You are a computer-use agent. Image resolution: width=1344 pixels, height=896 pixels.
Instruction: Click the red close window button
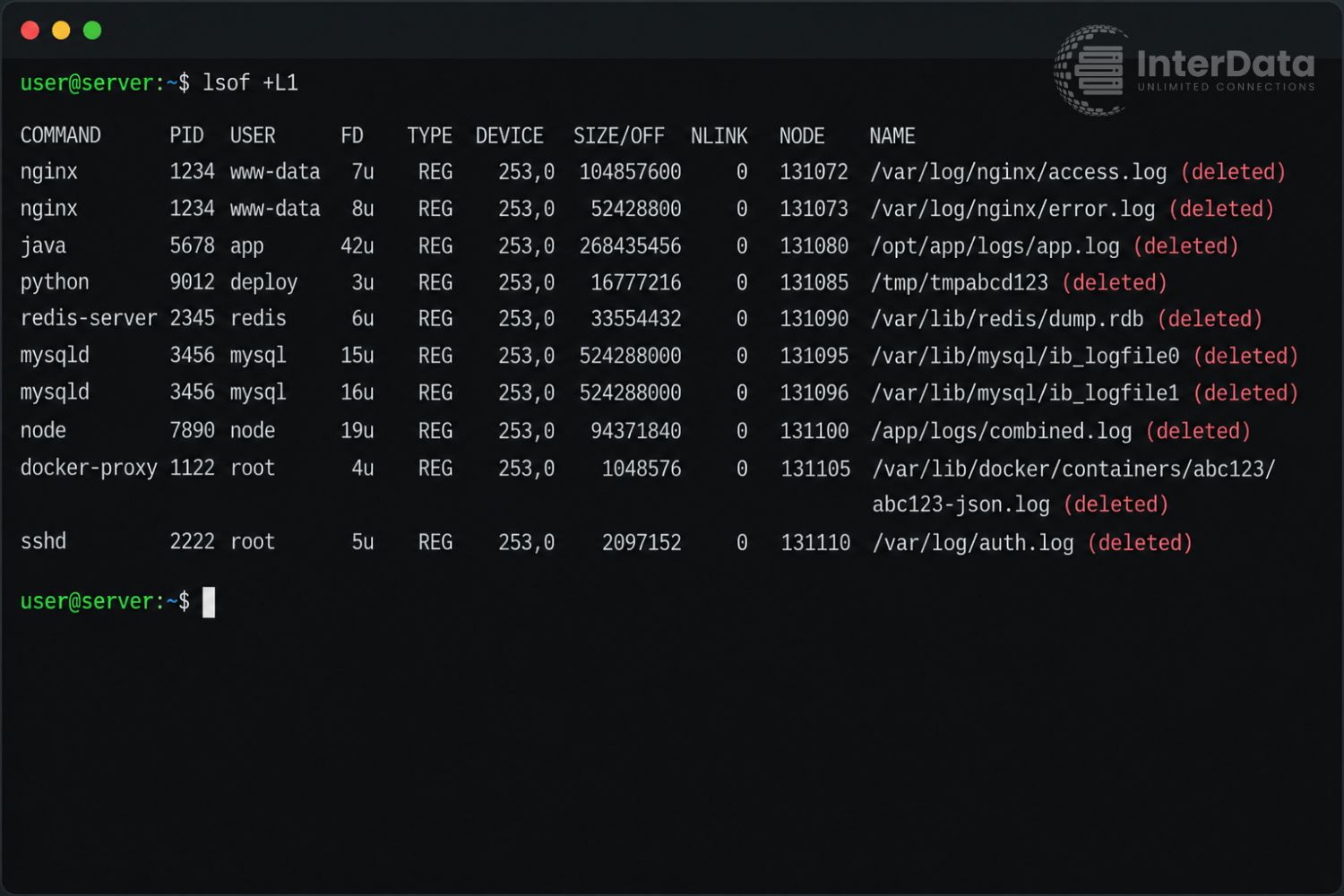[x=30, y=30]
